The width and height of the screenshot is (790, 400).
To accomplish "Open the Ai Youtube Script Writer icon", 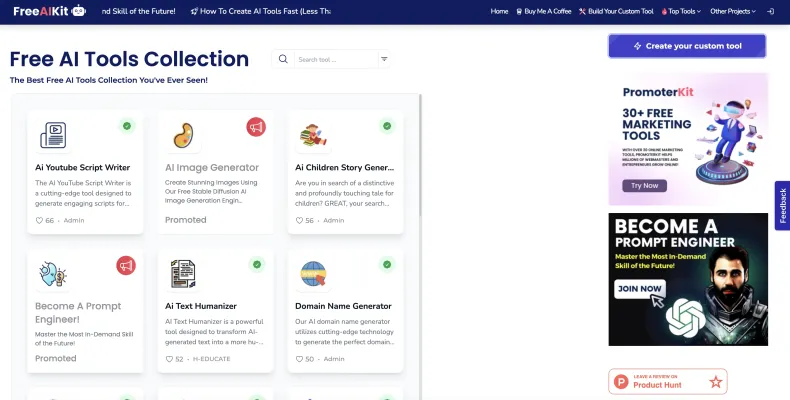I will click(52, 135).
